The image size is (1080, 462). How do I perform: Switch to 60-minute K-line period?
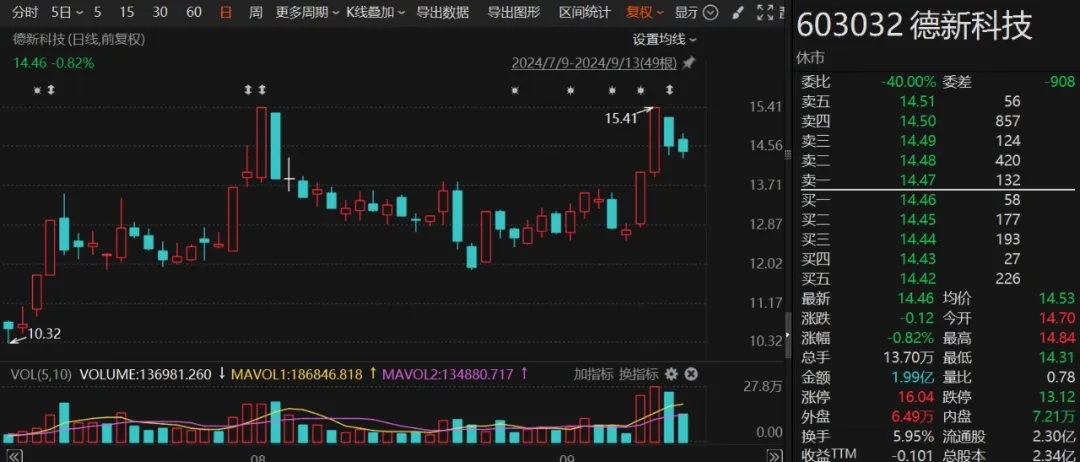pyautogui.click(x=194, y=12)
